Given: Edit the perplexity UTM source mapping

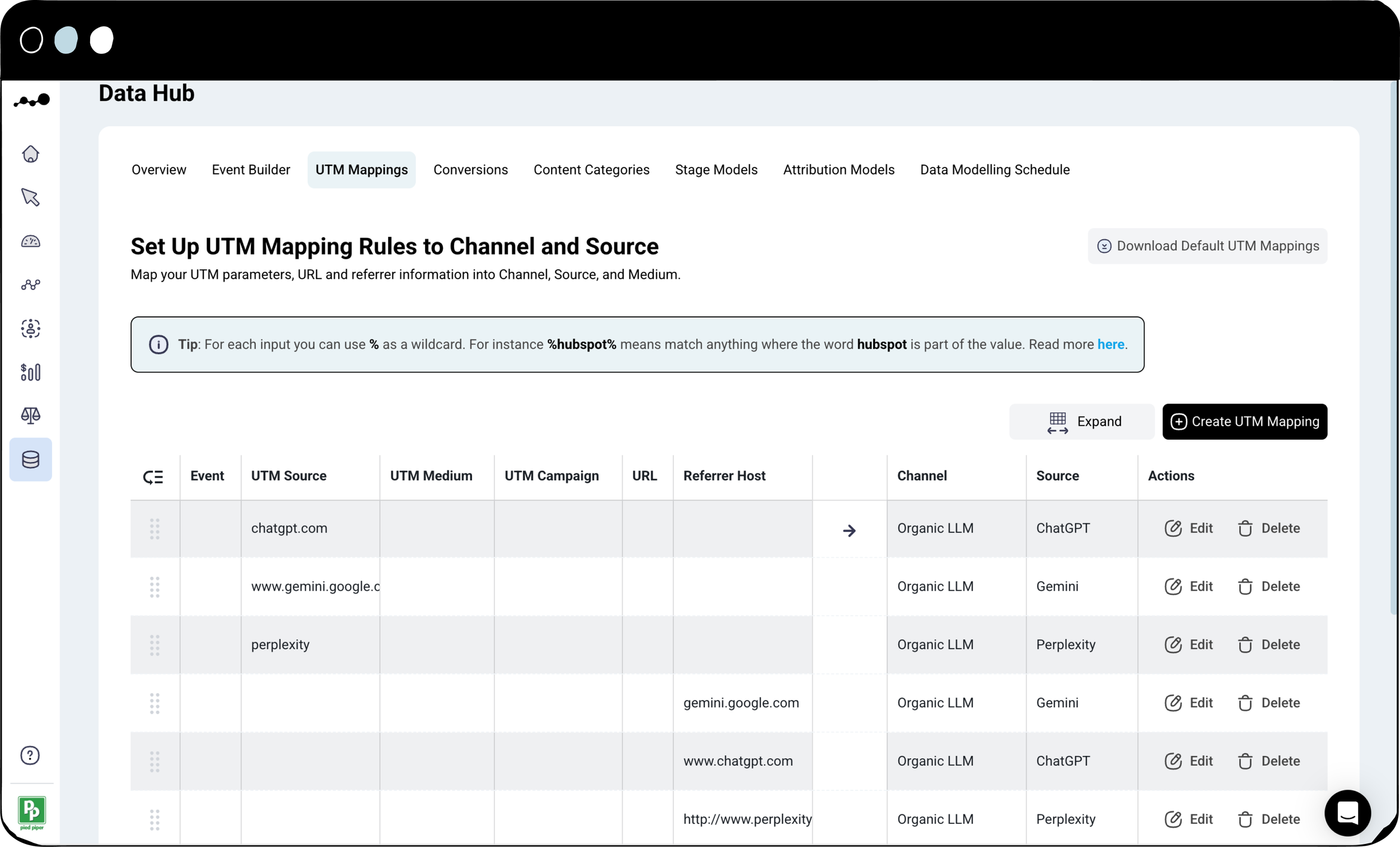Looking at the screenshot, I should tap(1189, 646).
